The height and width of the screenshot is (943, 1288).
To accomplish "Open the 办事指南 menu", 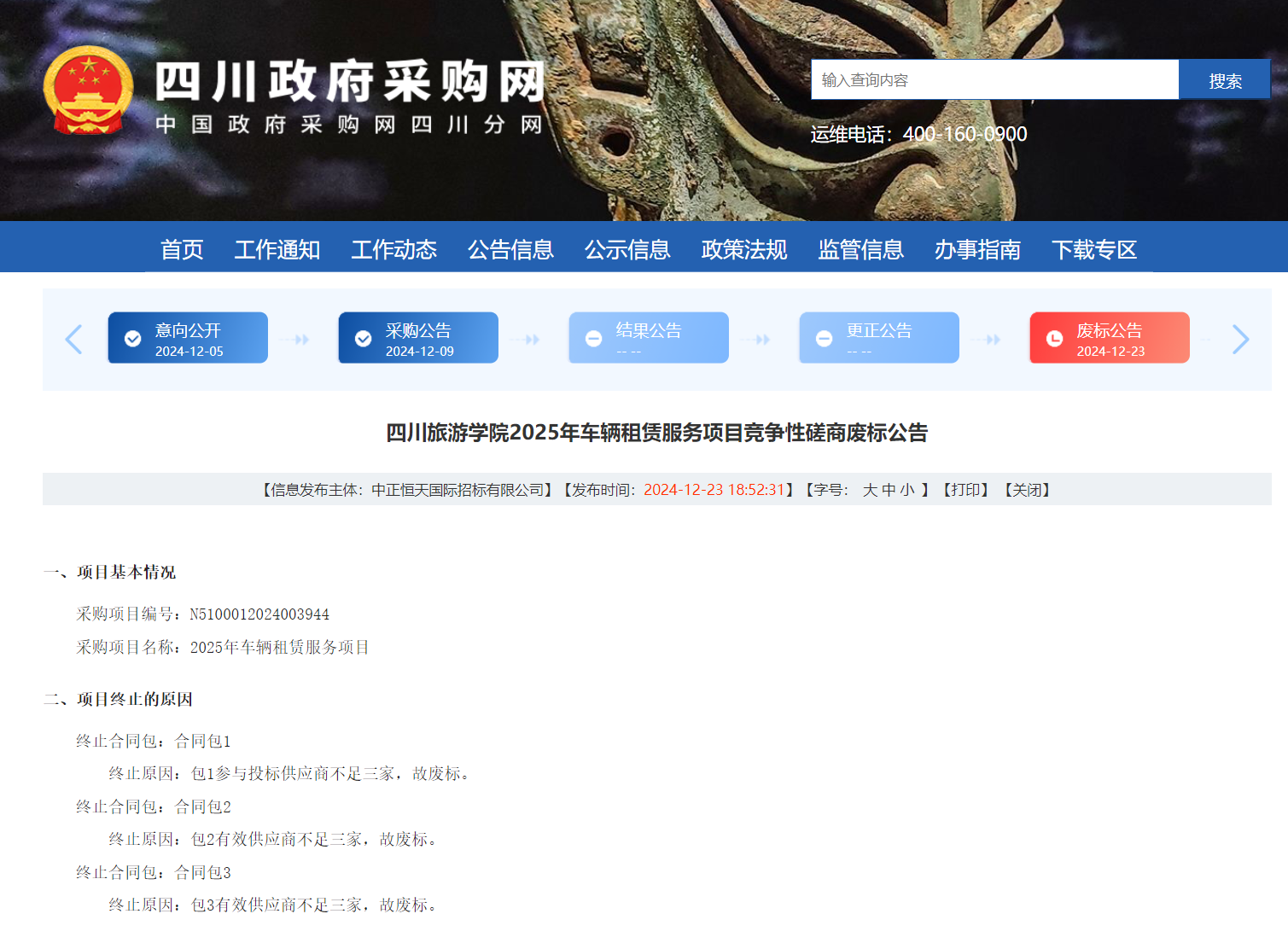I will (x=978, y=249).
